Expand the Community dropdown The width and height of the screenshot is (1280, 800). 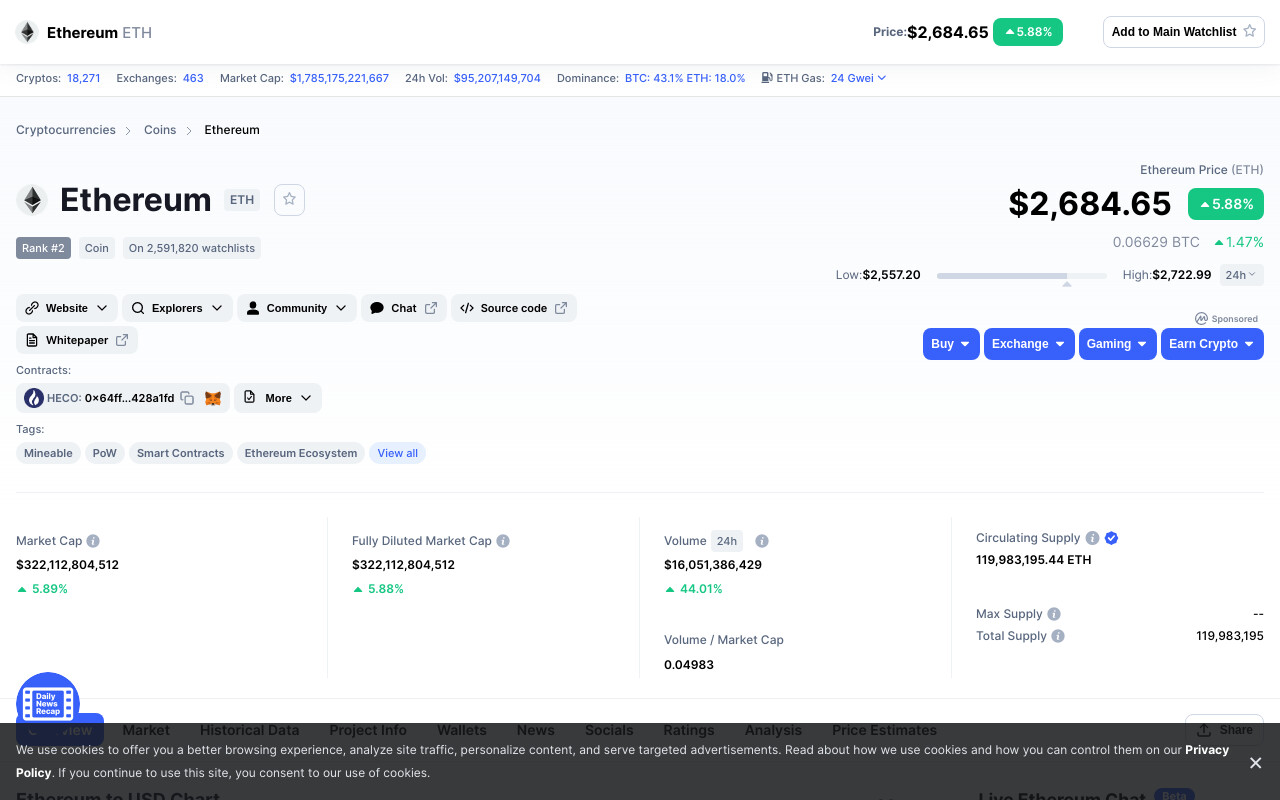pyautogui.click(x=297, y=308)
